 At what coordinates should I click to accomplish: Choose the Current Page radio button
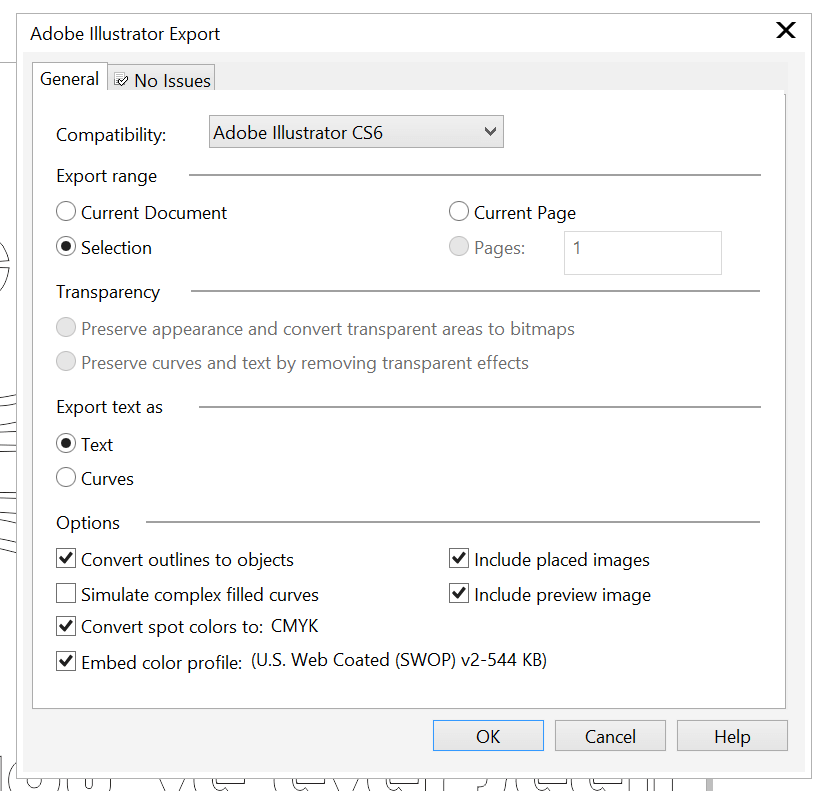pos(458,211)
